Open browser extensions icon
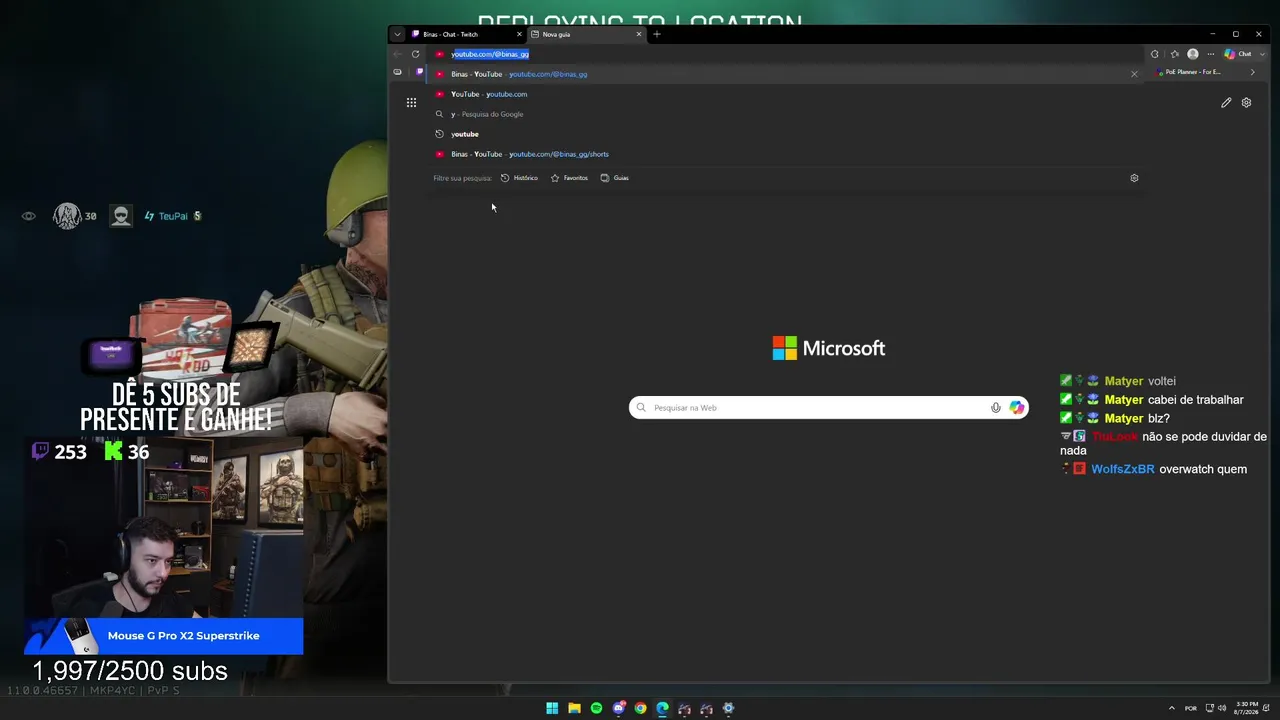The width and height of the screenshot is (1280, 720). coord(1155,54)
